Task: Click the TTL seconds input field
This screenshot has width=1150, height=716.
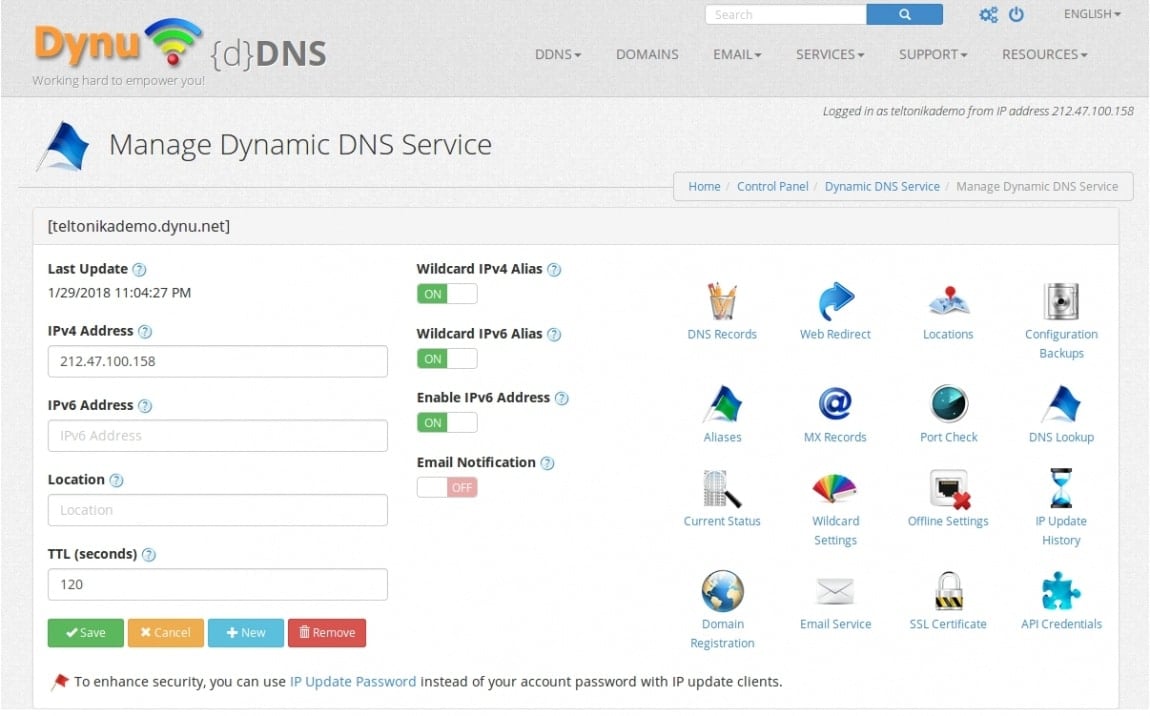Action: coord(218,585)
